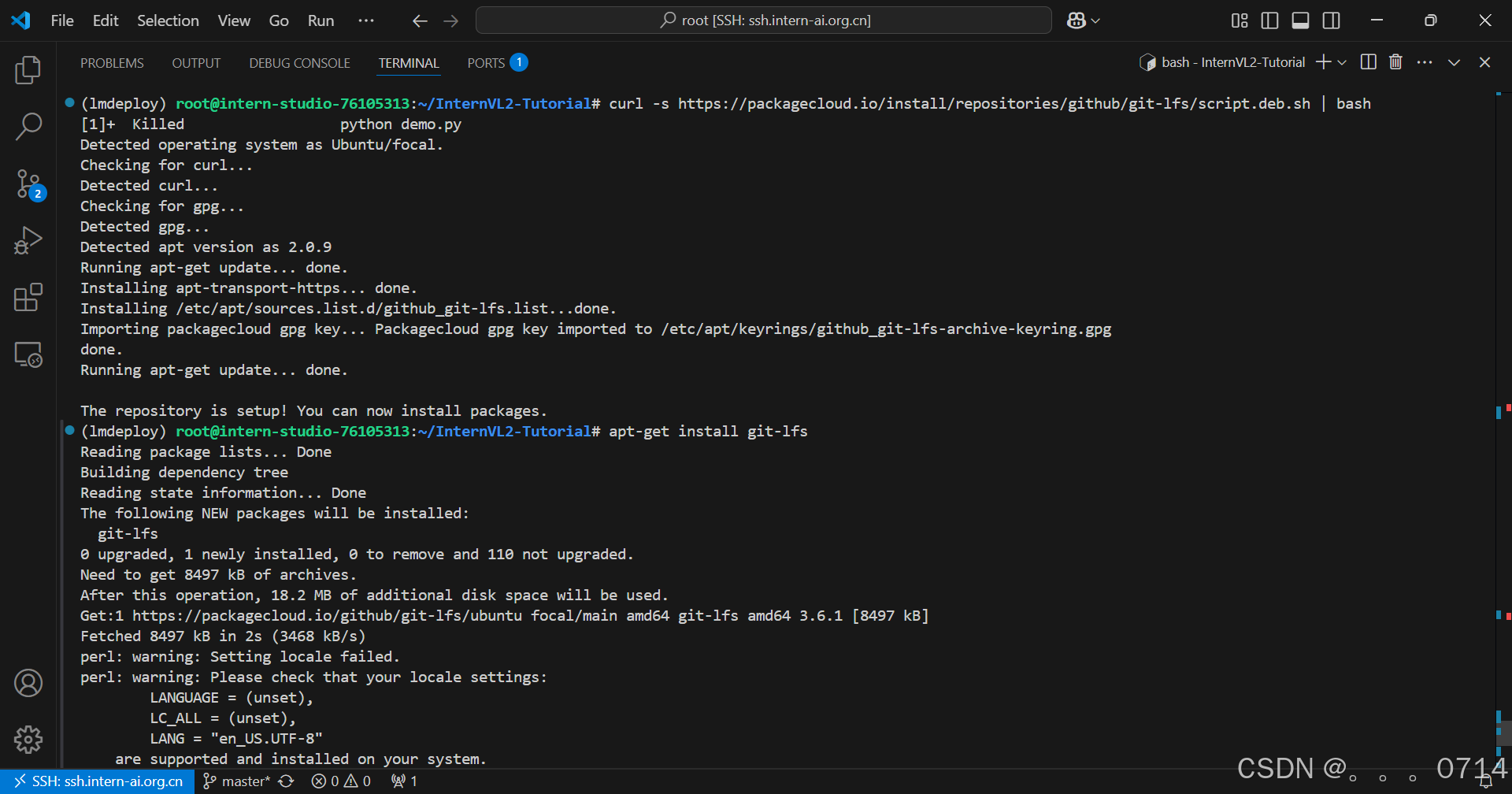Switch to the OUTPUT tab
The height and width of the screenshot is (794, 1512).
click(196, 63)
